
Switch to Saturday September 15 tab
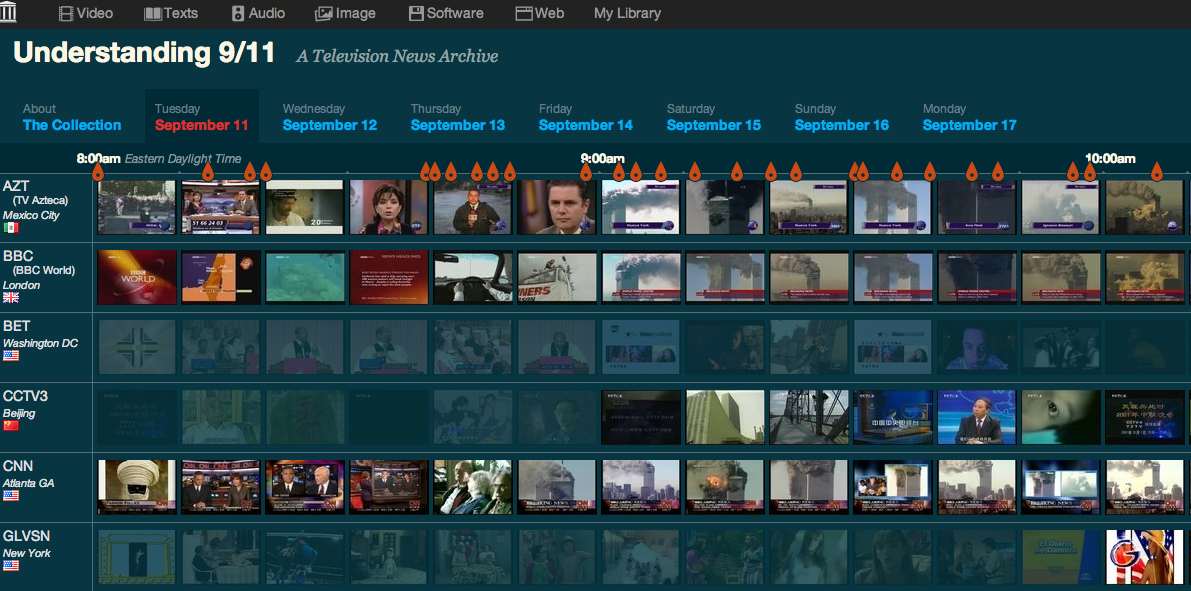pyautogui.click(x=714, y=117)
